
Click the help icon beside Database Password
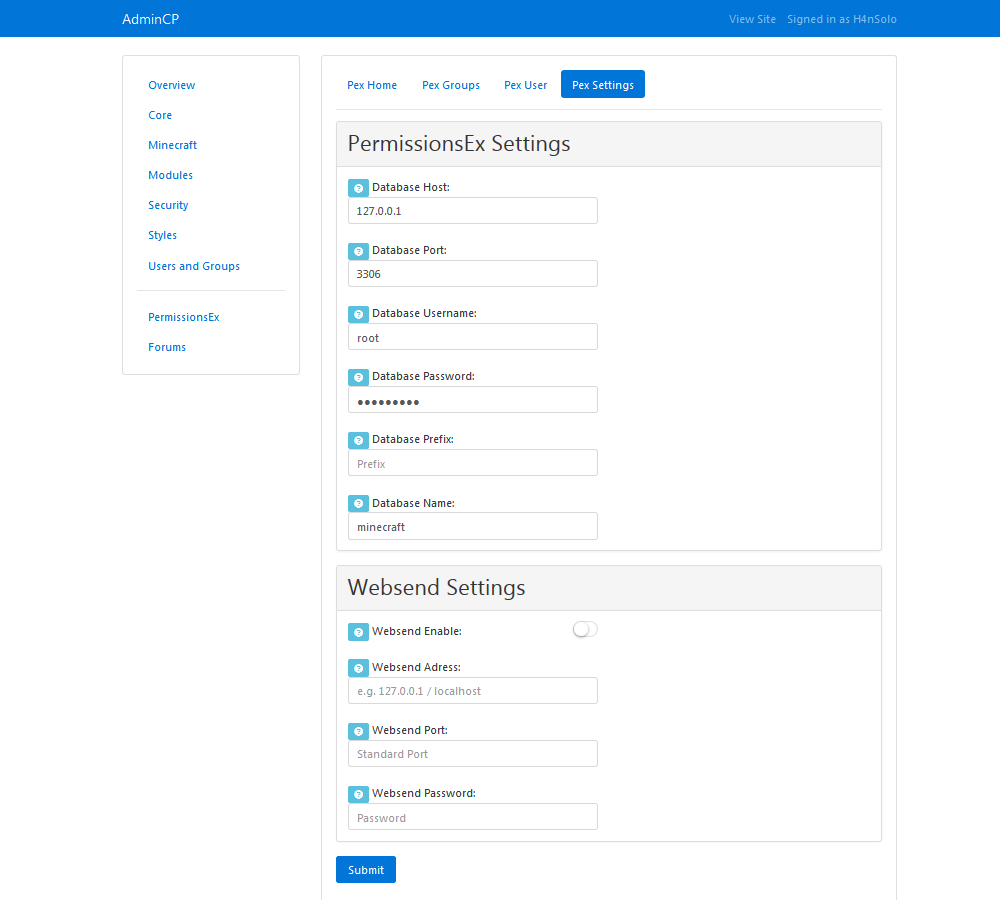coord(358,377)
